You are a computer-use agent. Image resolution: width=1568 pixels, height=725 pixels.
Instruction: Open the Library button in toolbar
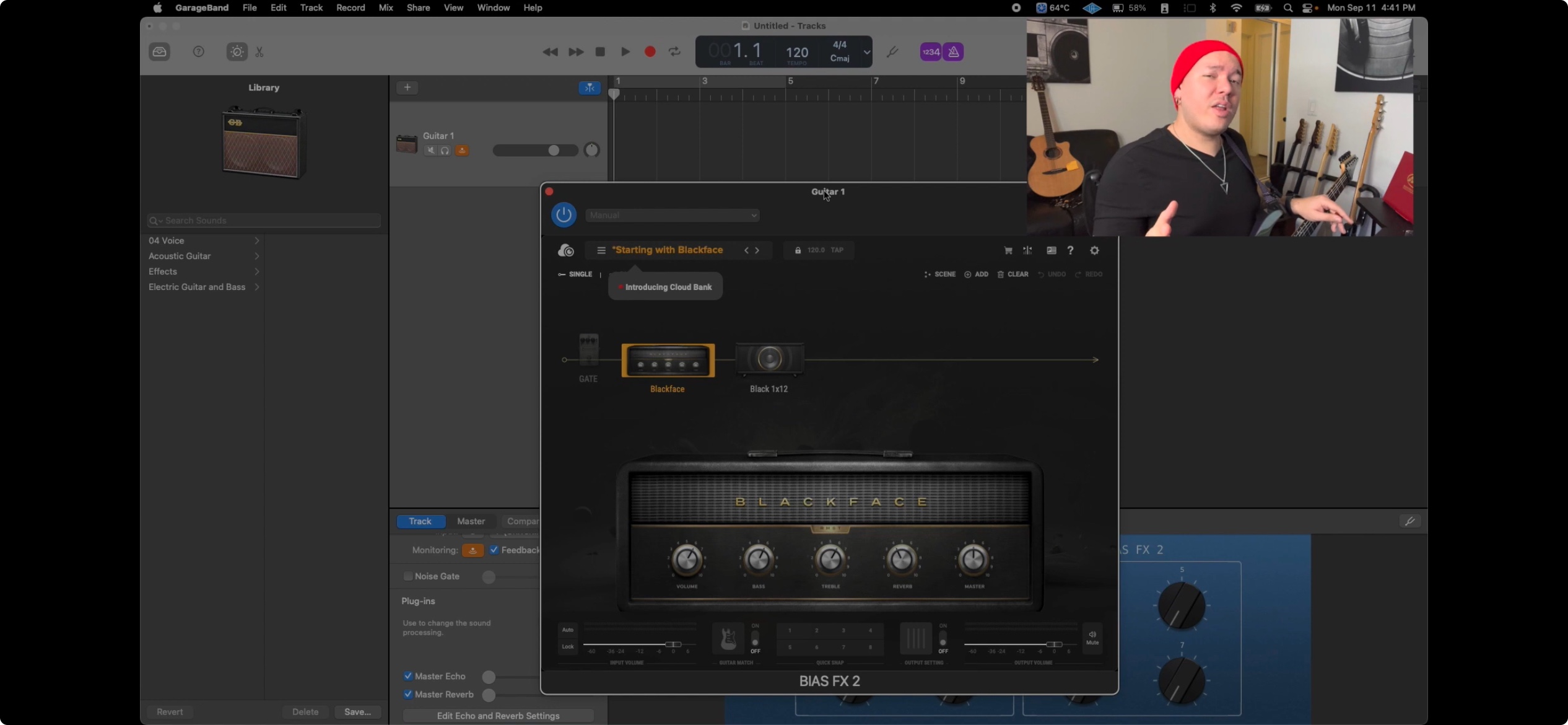point(160,52)
